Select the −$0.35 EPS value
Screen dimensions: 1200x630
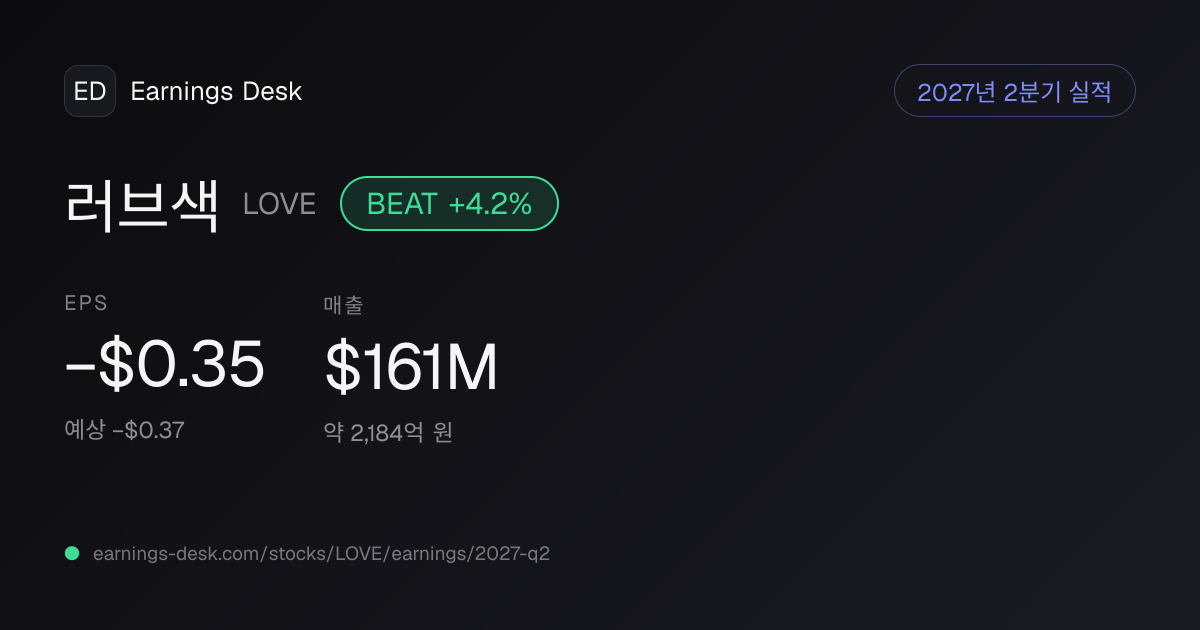165,366
